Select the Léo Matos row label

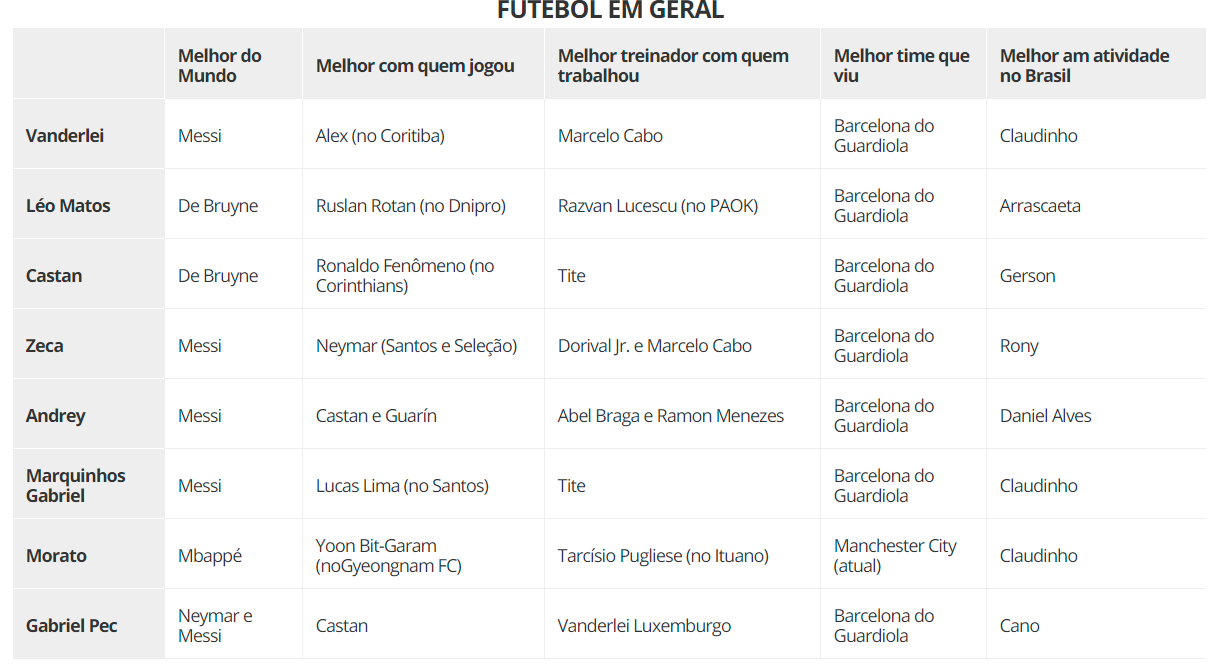coord(68,206)
